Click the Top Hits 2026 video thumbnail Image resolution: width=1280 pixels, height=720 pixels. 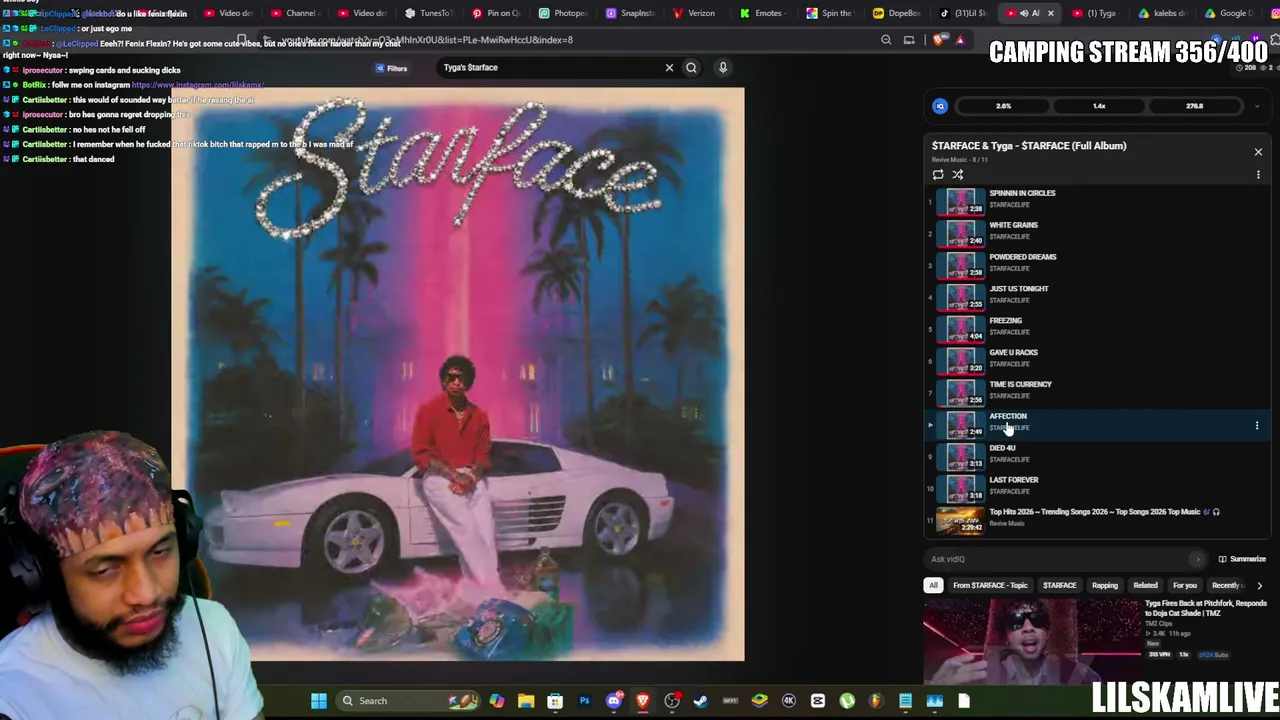tap(961, 519)
